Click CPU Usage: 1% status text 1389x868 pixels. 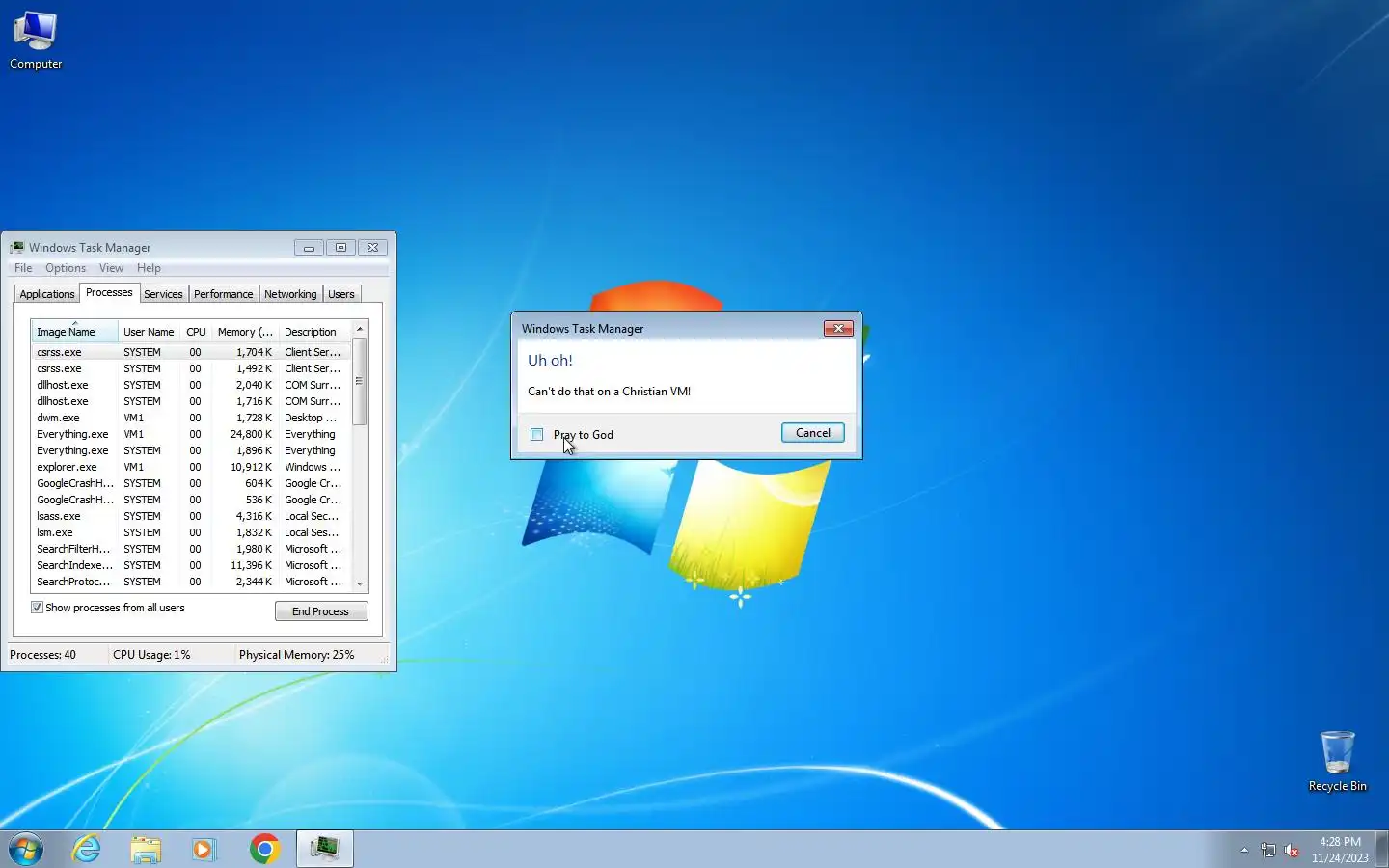(x=151, y=655)
